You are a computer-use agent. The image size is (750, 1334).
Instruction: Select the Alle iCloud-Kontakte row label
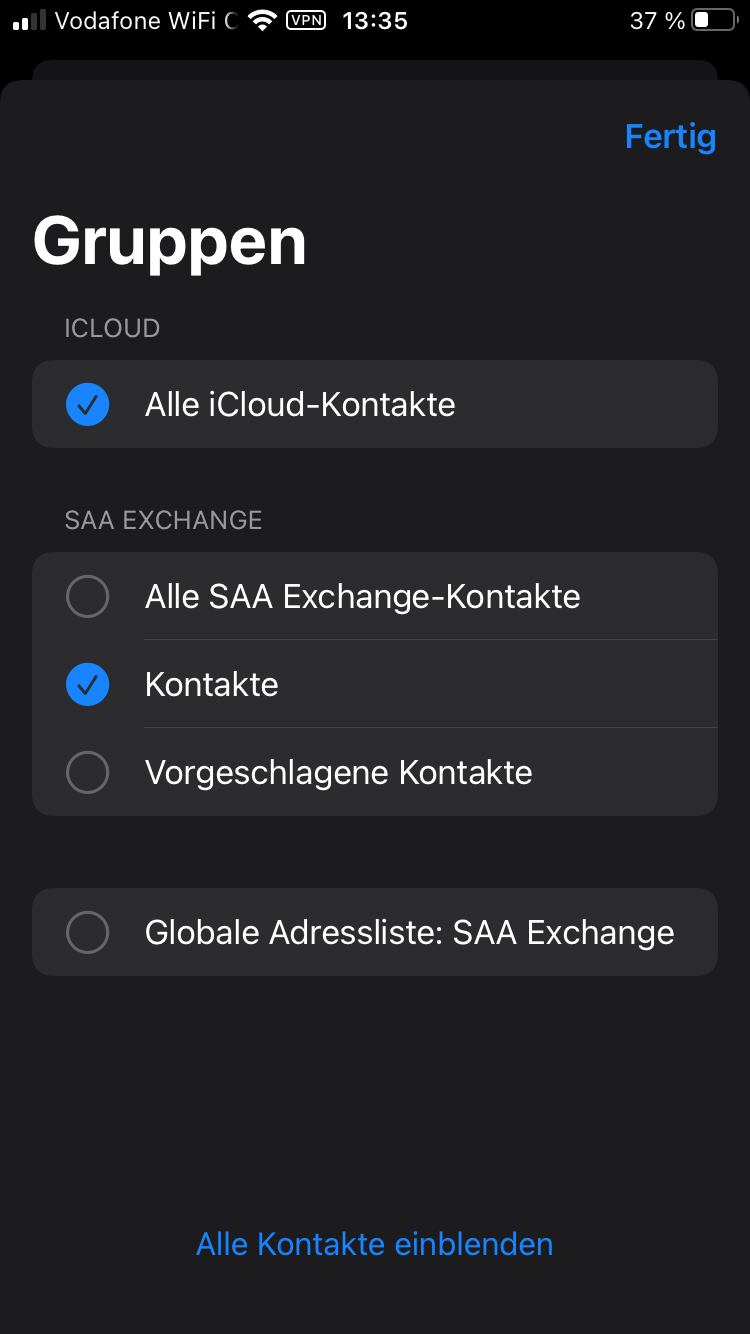point(300,404)
